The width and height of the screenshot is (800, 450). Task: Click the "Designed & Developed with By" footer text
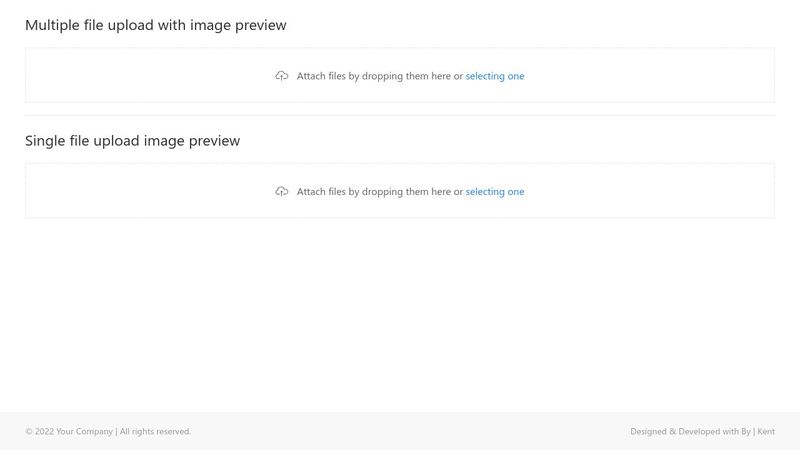pyautogui.click(x=690, y=432)
